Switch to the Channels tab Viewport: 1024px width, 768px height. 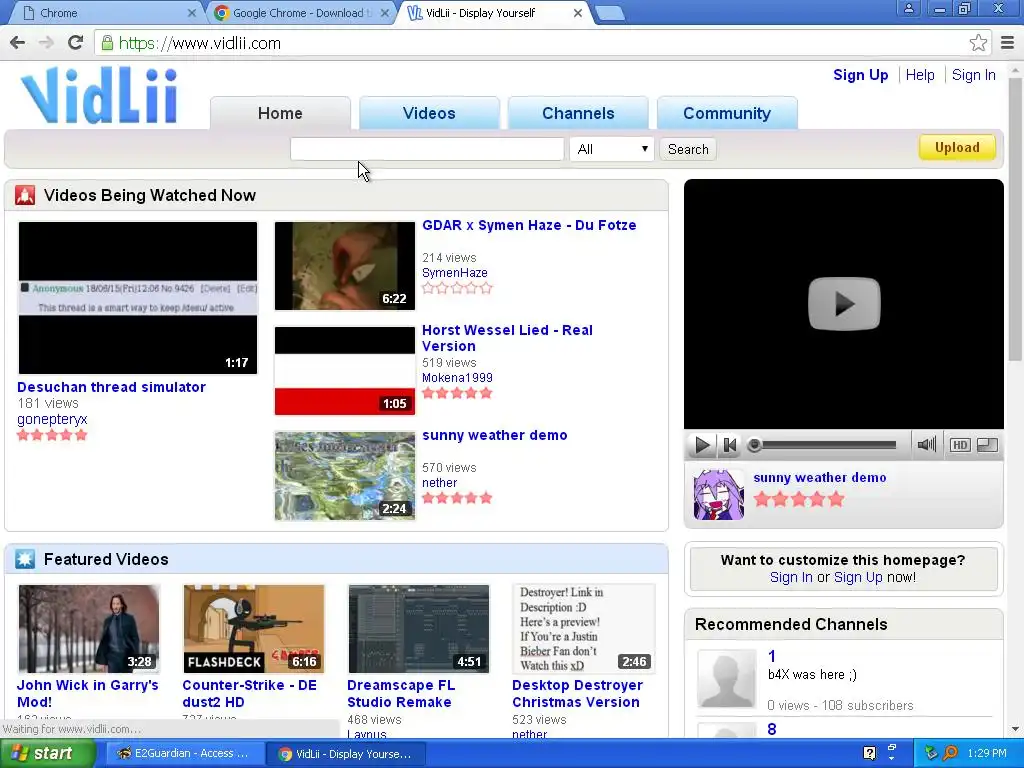[578, 113]
